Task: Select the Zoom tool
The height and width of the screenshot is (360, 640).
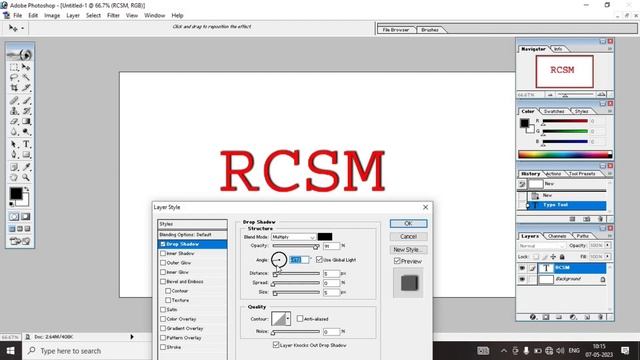Action: point(26,178)
